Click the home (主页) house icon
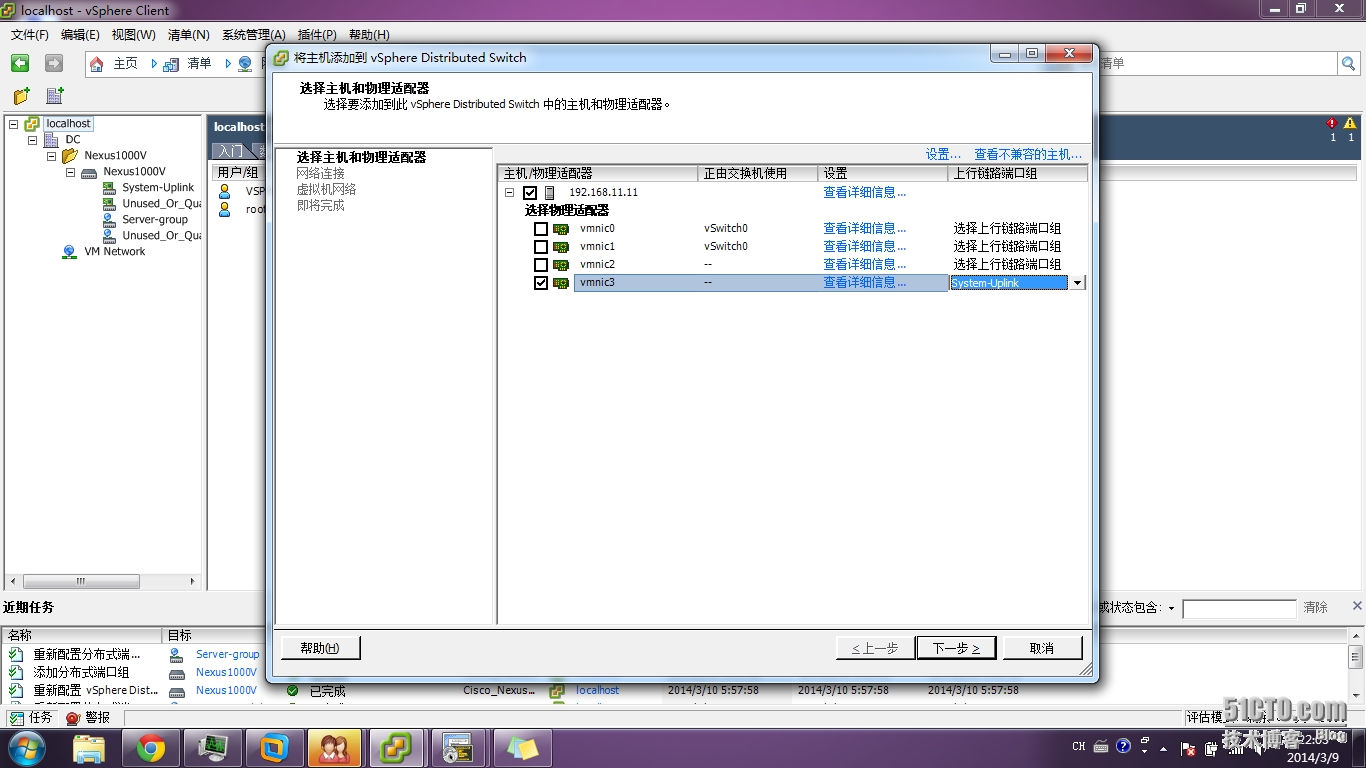Viewport: 1366px width, 768px height. click(x=97, y=64)
